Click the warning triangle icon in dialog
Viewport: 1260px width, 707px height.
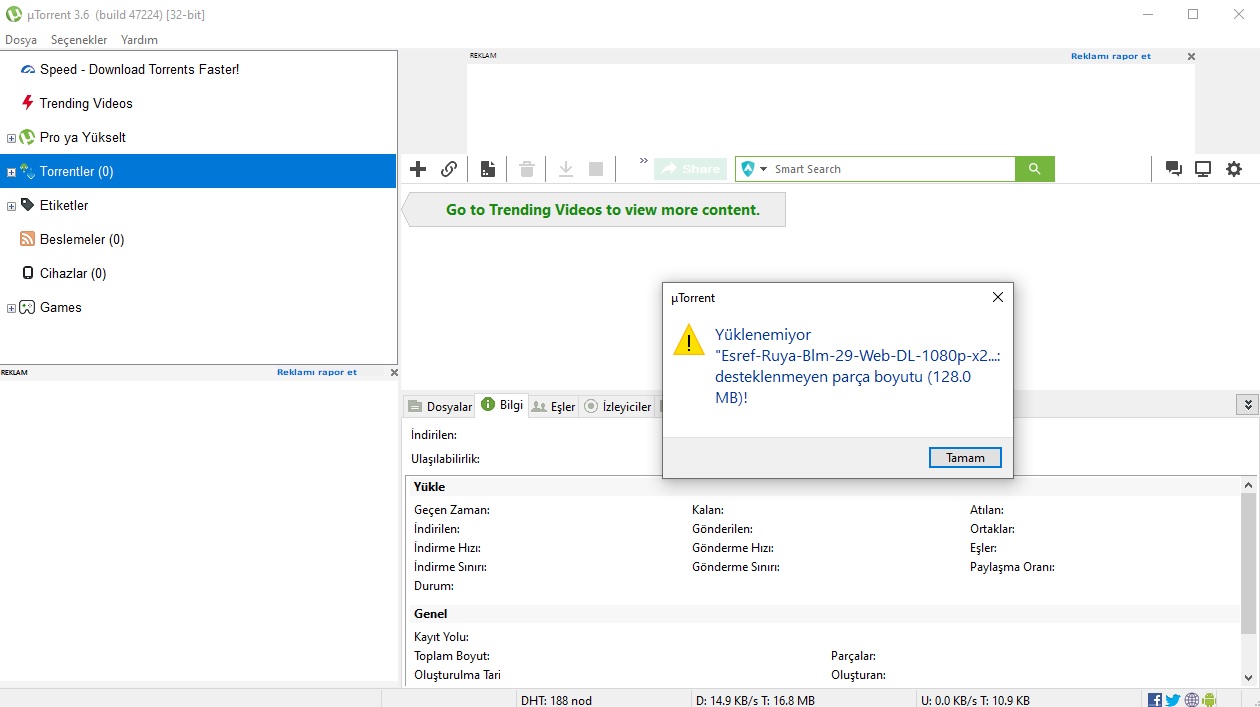coord(689,341)
